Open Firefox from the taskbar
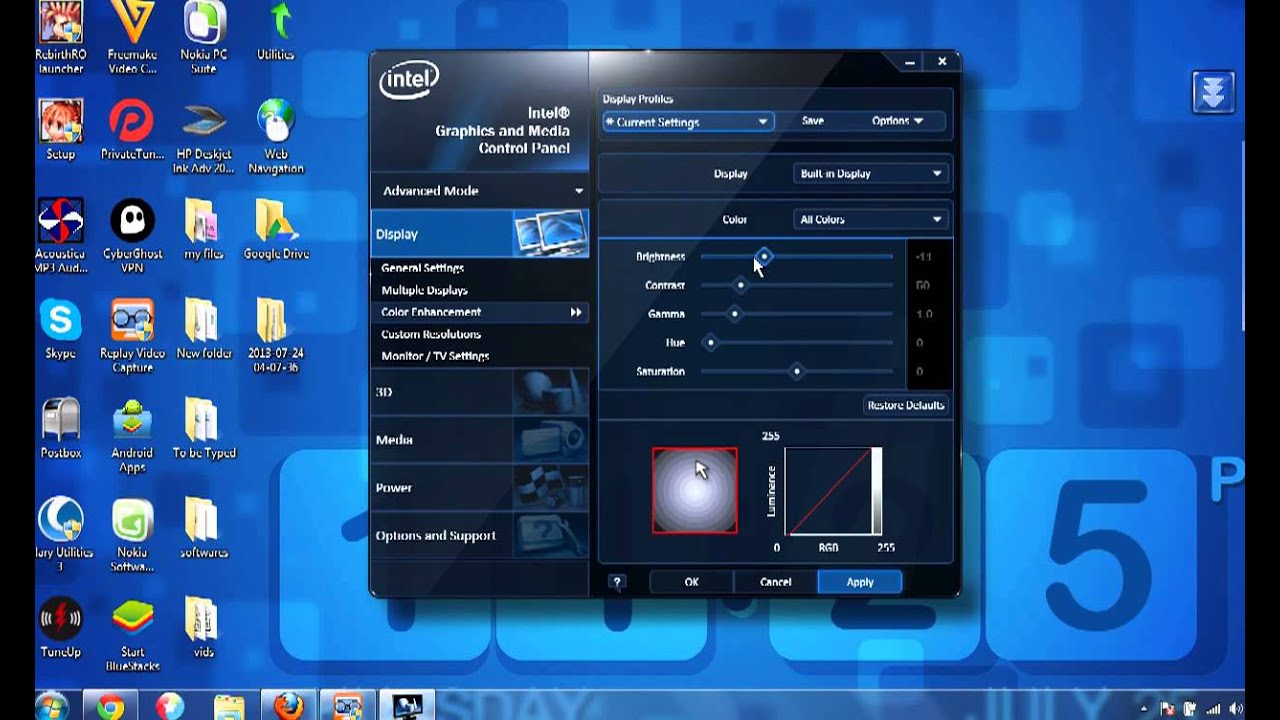 pos(288,706)
